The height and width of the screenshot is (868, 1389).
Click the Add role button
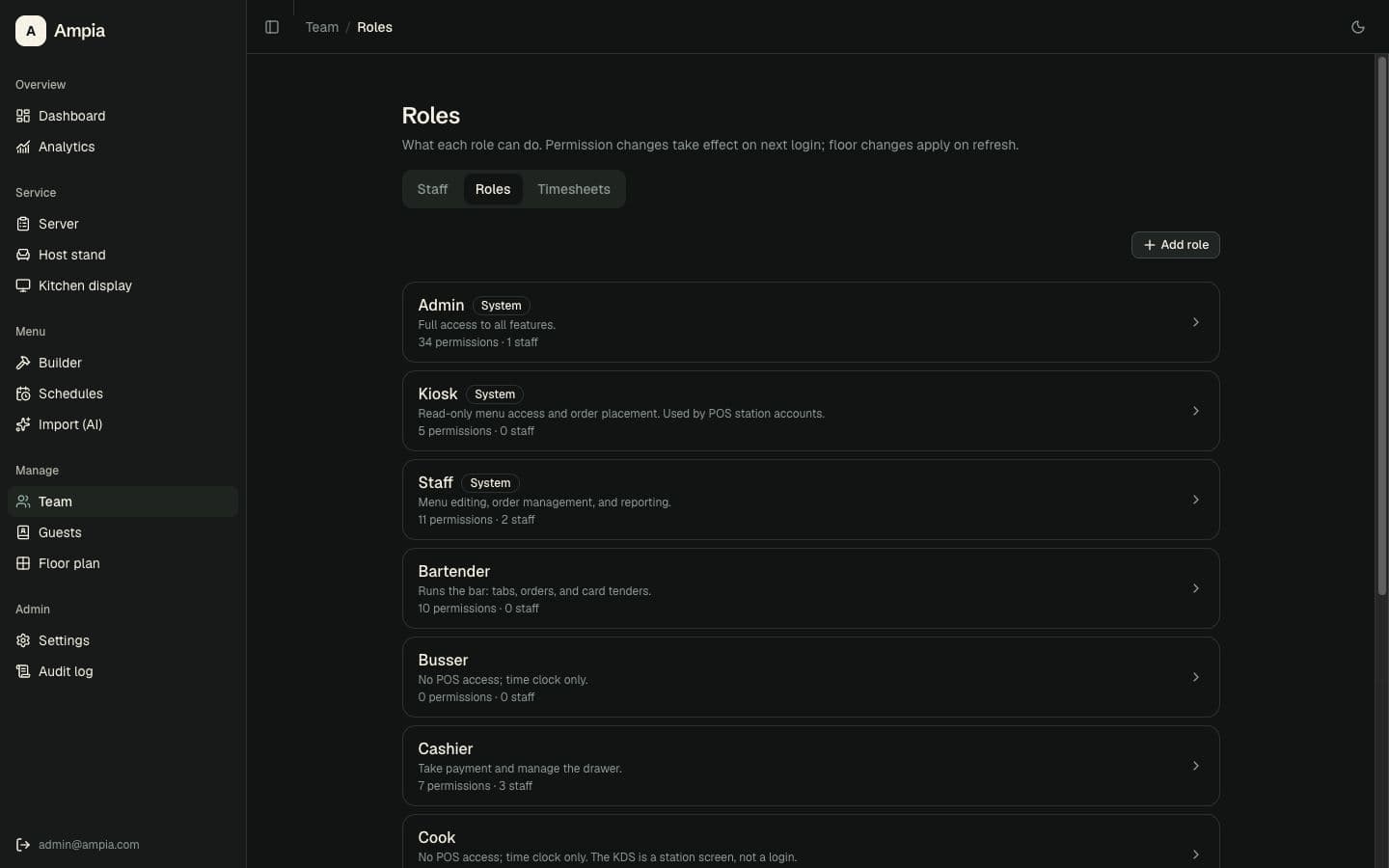tap(1175, 245)
